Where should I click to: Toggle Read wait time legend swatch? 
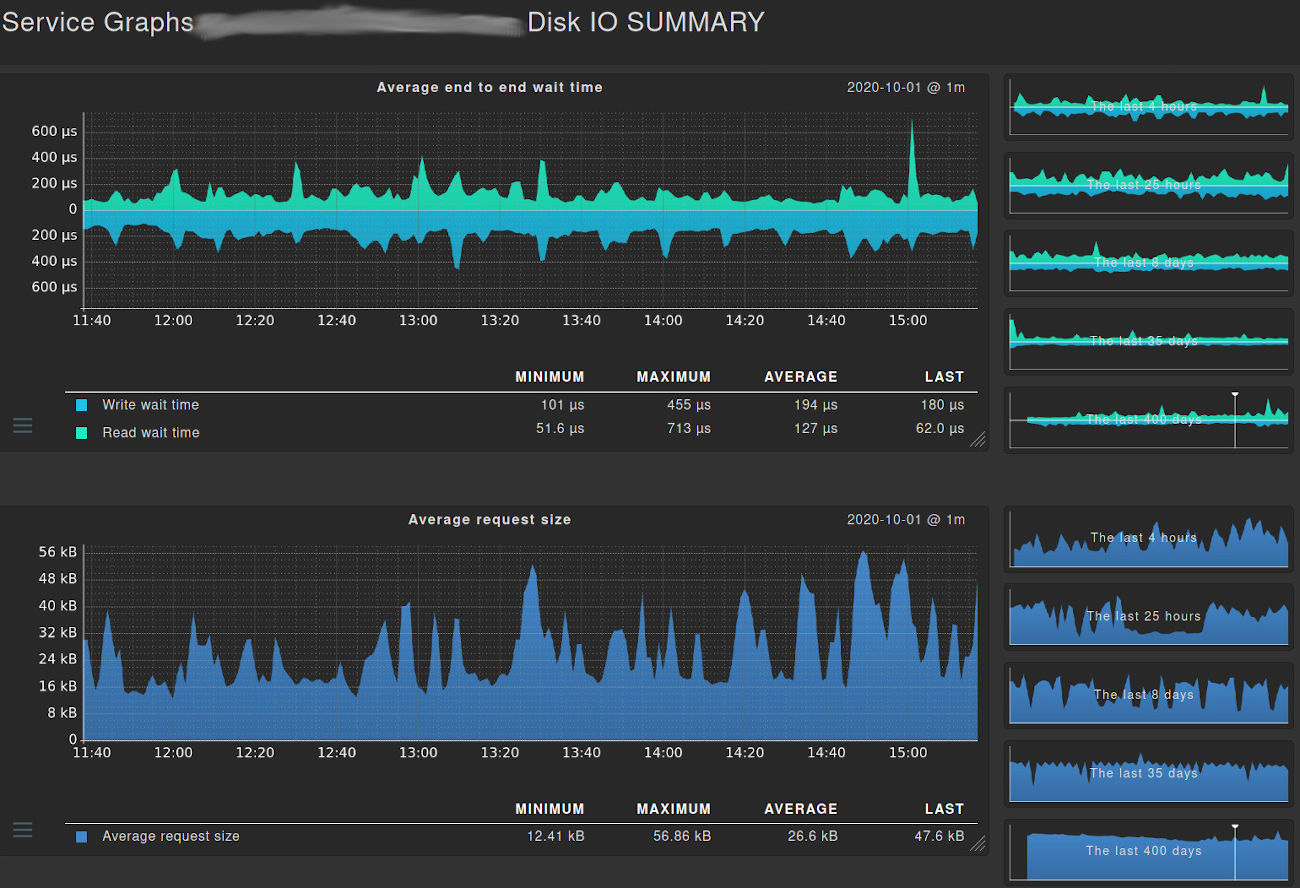[x=82, y=433]
